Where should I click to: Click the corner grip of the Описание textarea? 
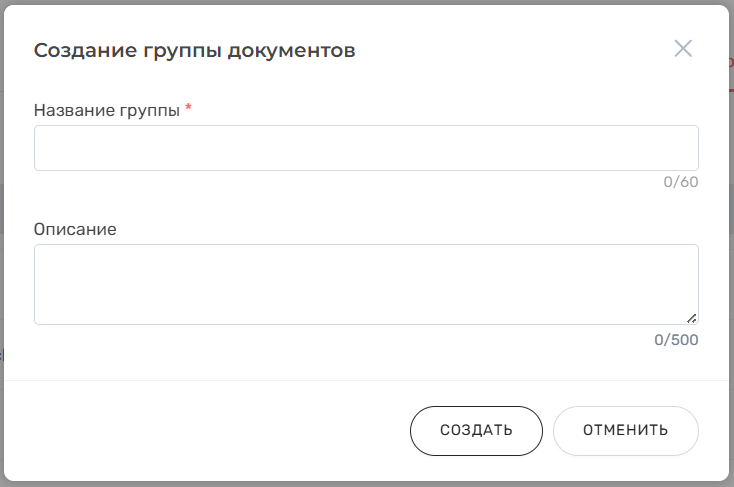point(692,318)
